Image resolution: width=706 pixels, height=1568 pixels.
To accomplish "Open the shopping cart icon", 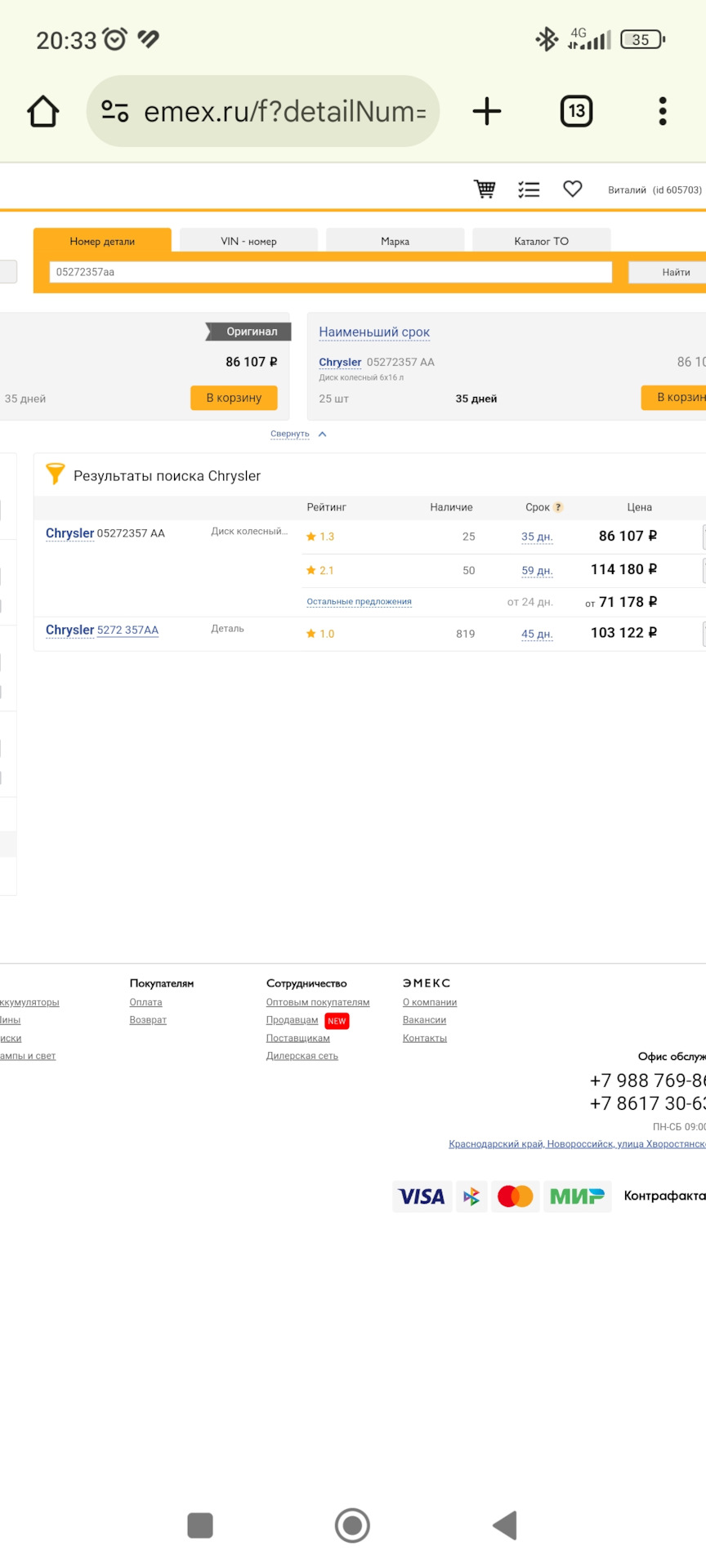I will [485, 189].
